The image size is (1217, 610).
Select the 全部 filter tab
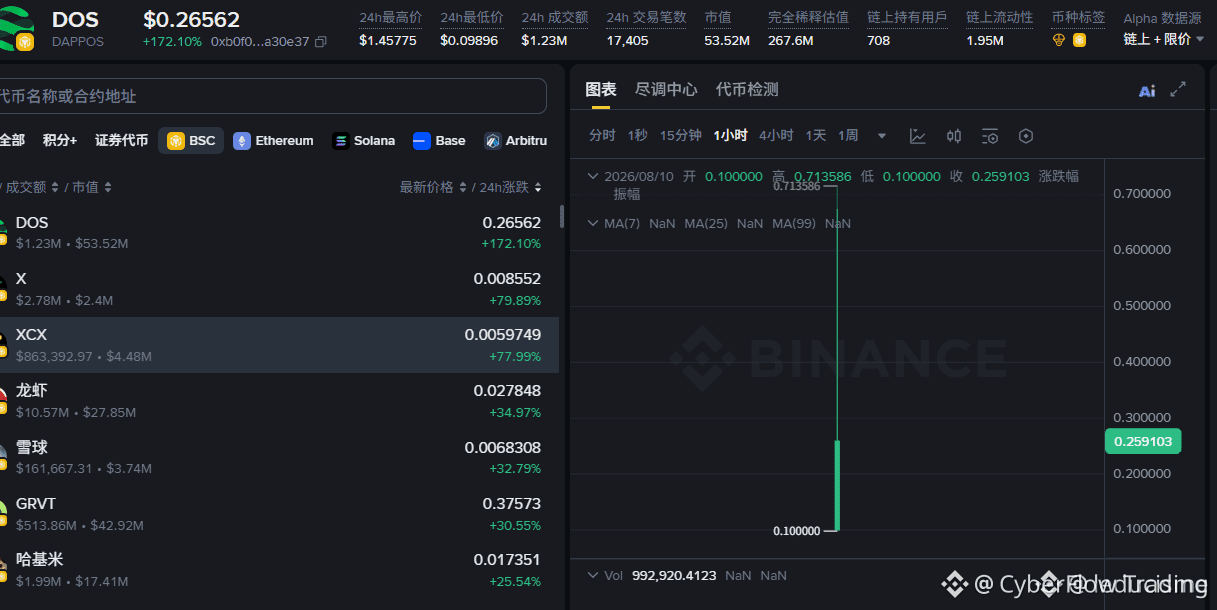pos(12,141)
